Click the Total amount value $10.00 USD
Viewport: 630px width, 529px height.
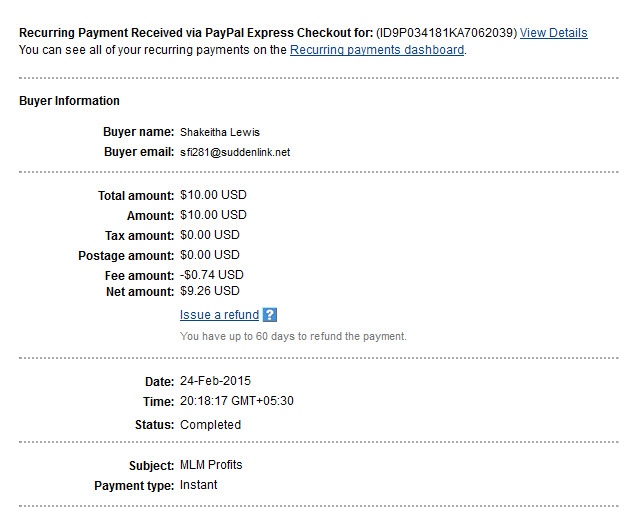(213, 195)
